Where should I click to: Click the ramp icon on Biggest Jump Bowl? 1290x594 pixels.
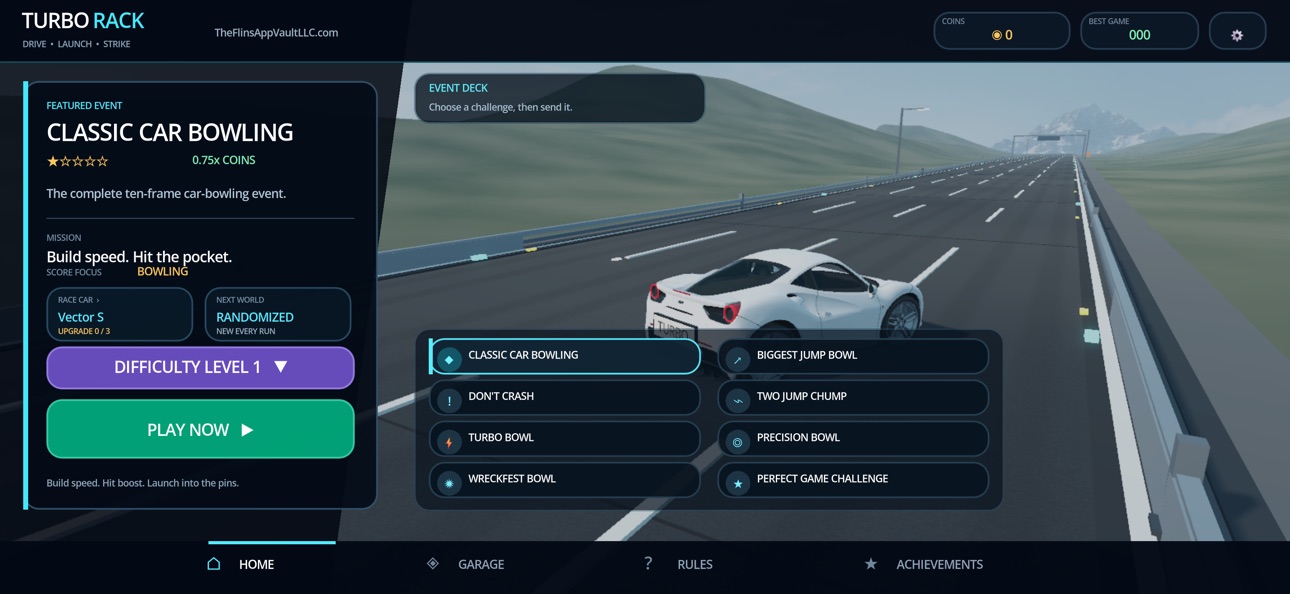click(738, 359)
